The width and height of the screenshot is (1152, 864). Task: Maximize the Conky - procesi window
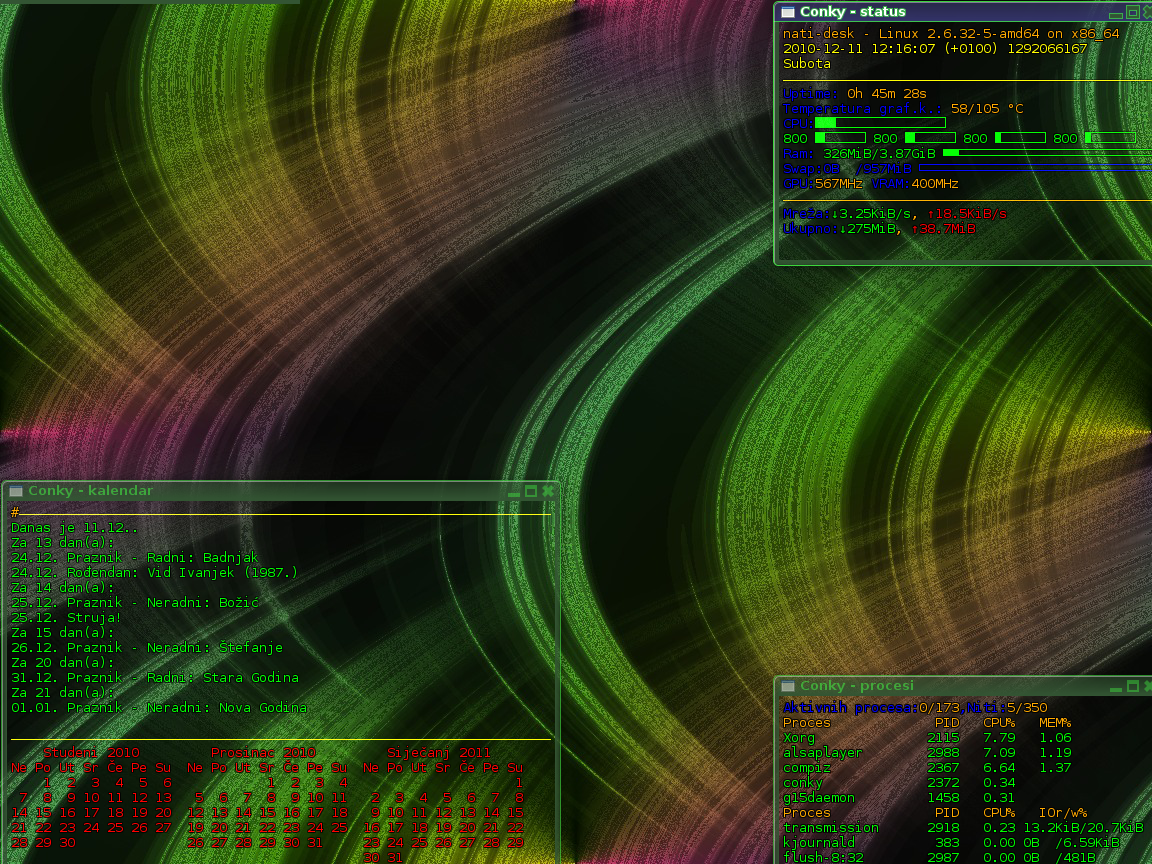coord(1132,686)
